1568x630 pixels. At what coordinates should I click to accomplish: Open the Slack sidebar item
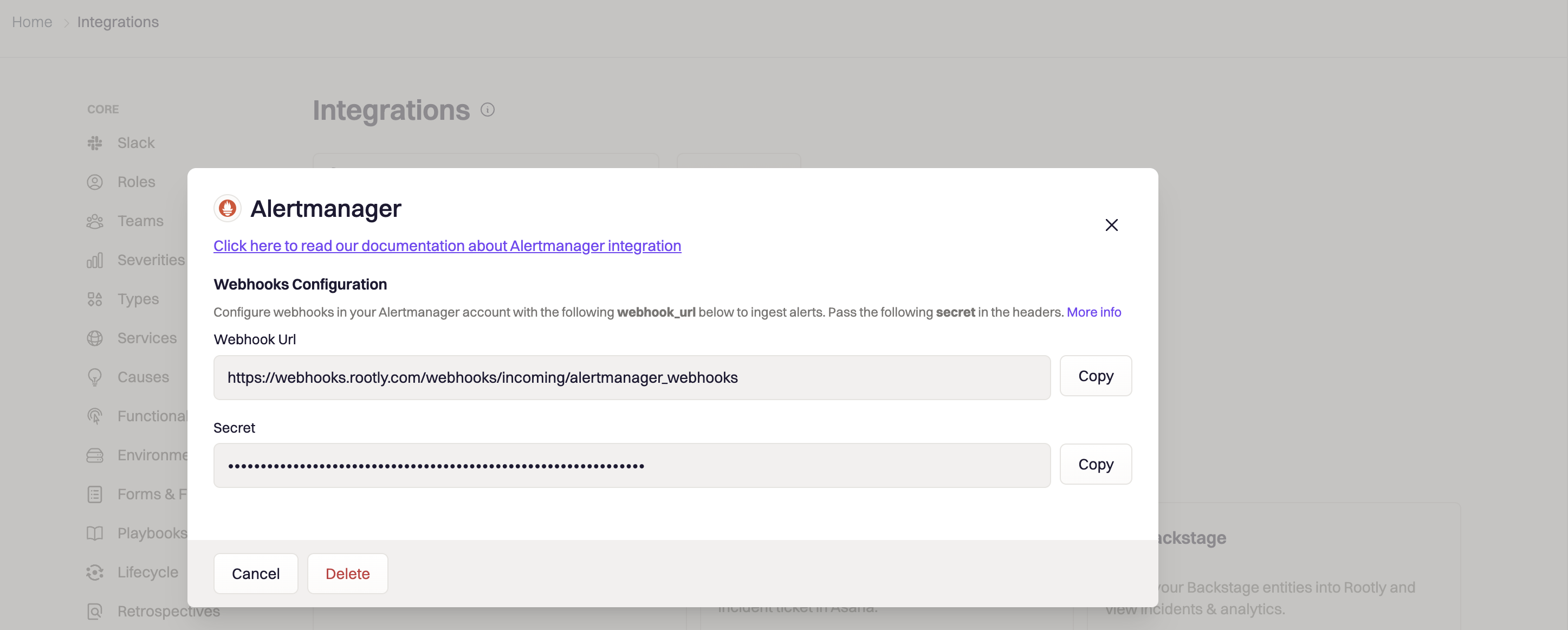tap(136, 143)
